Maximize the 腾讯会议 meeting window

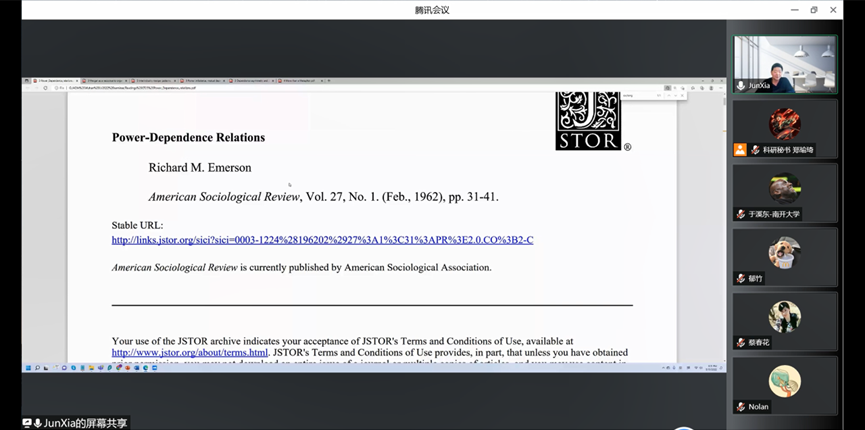[813, 10]
